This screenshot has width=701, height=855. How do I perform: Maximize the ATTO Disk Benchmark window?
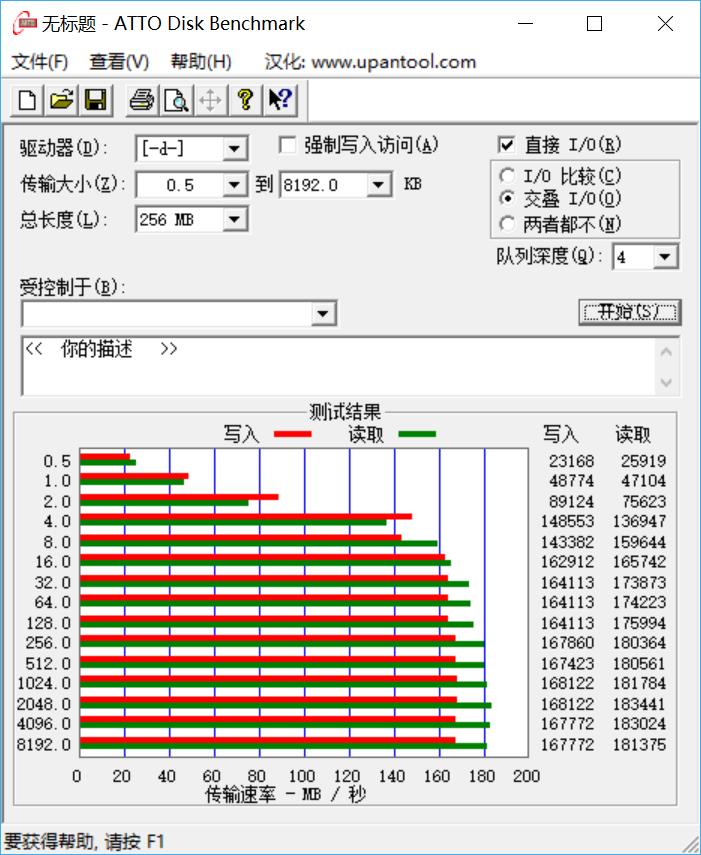pos(594,23)
